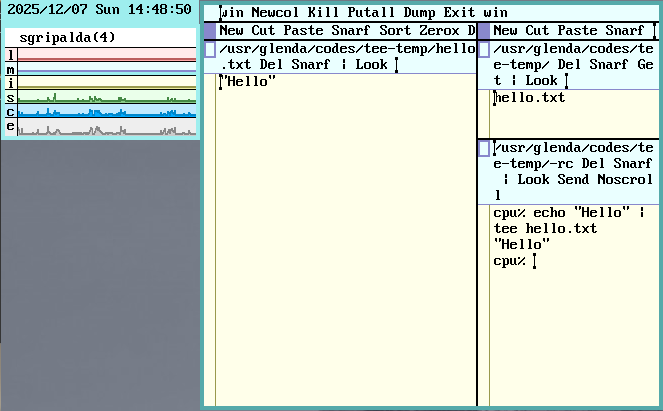This screenshot has width=663, height=411.
Task: Click the blue 'c' context switch graph
Action: (x=107, y=112)
